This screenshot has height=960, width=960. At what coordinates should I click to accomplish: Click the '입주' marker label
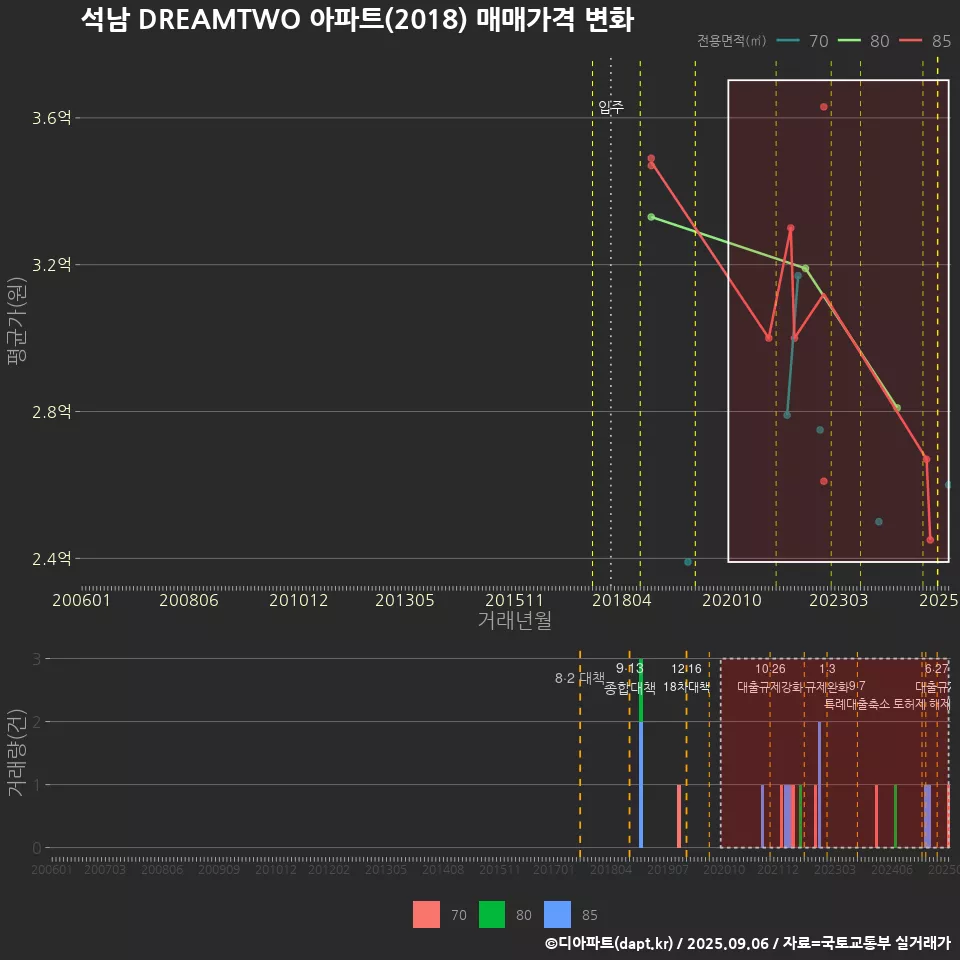(x=611, y=108)
